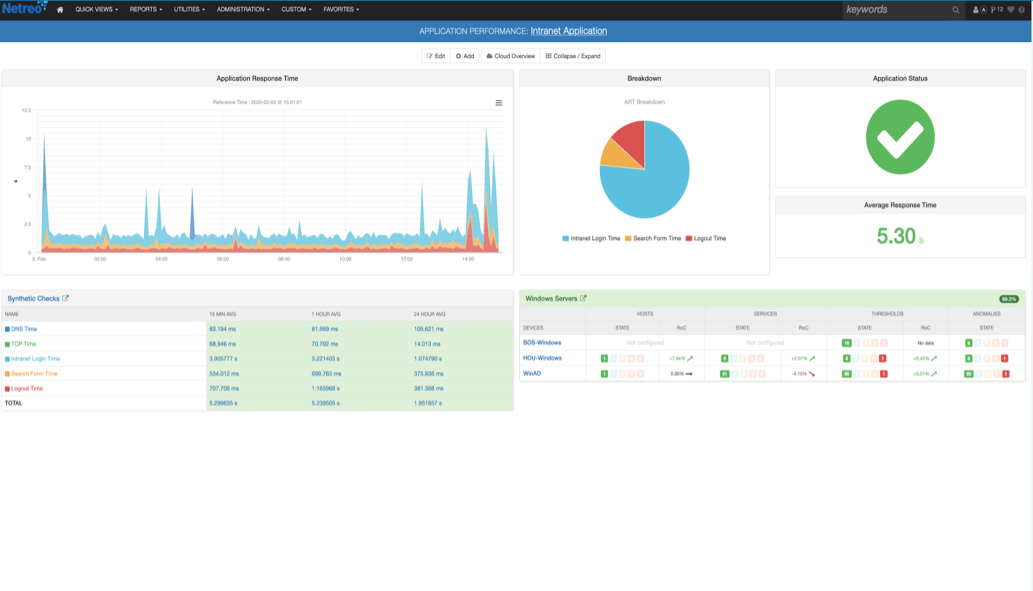Click the Home icon in navbar
1033x591 pixels.
[x=60, y=10]
